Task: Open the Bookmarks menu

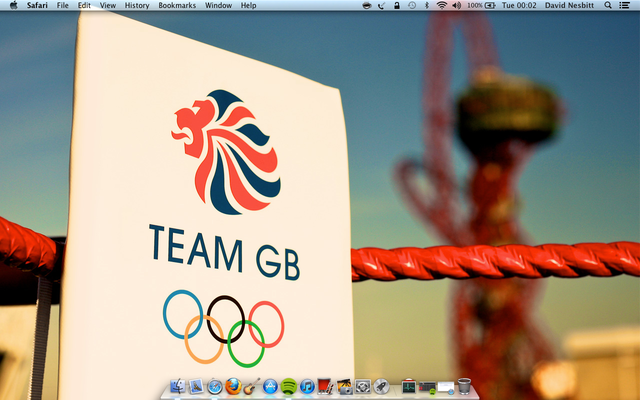Action: click(177, 5)
